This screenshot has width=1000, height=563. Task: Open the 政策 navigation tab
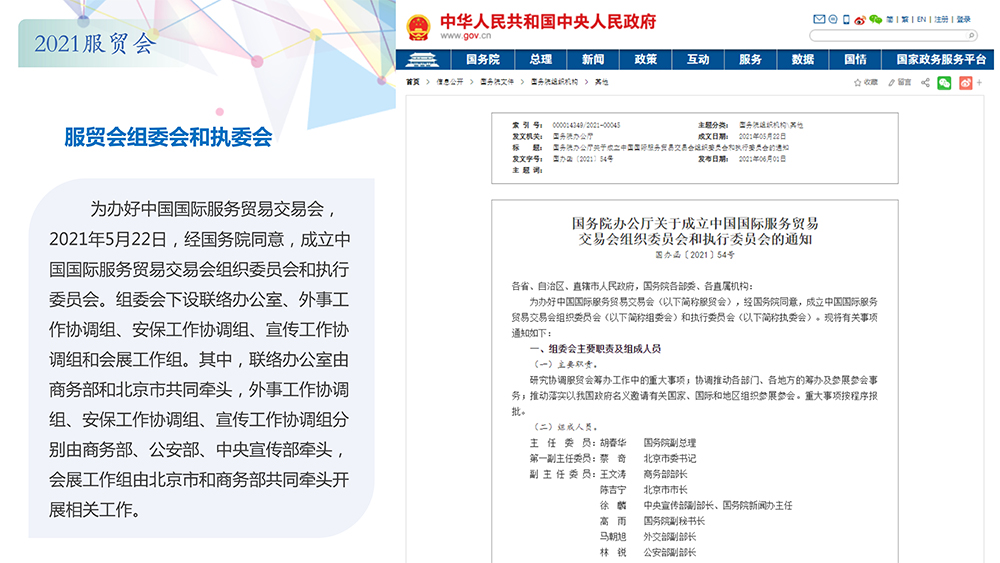coord(646,59)
